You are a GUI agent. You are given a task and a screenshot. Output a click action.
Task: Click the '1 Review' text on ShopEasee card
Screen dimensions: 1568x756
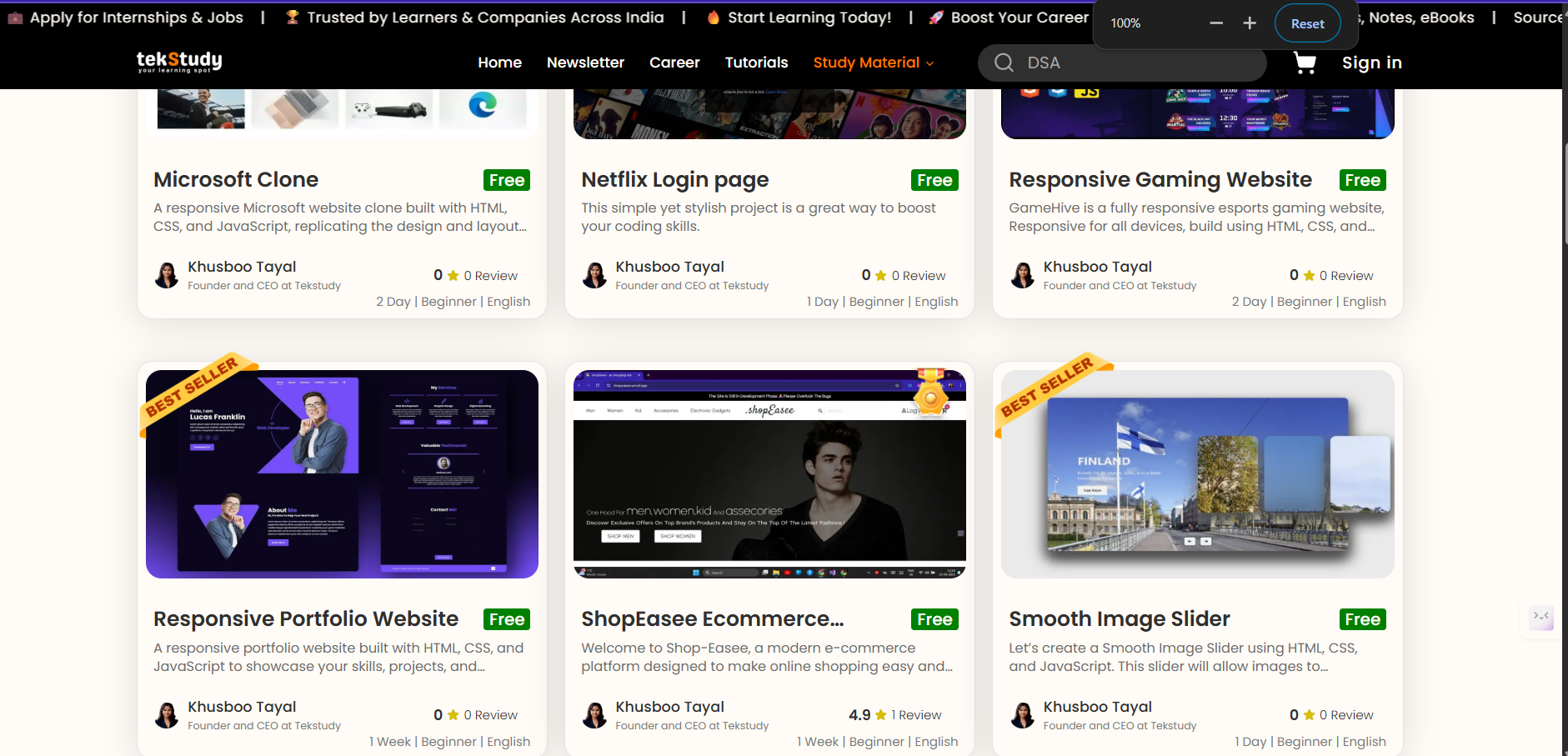[916, 715]
